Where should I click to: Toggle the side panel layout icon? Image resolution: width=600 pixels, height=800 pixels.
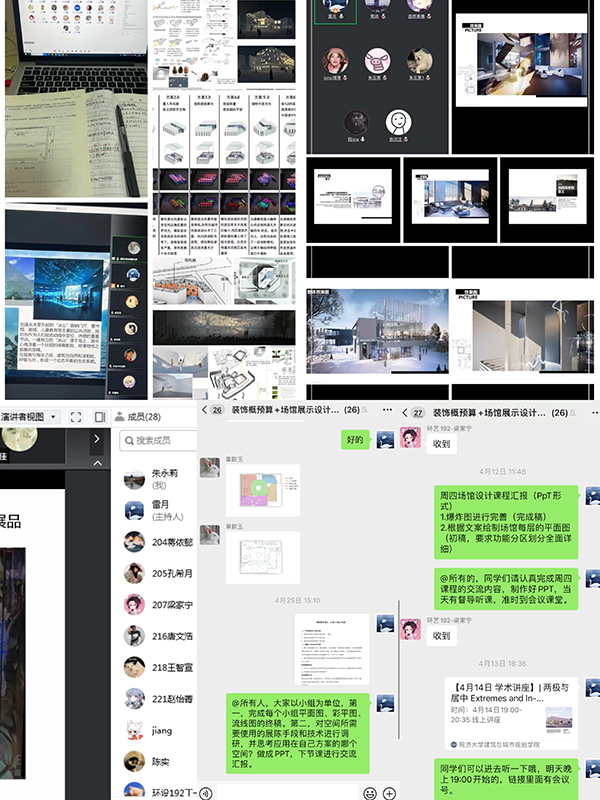[x=100, y=416]
